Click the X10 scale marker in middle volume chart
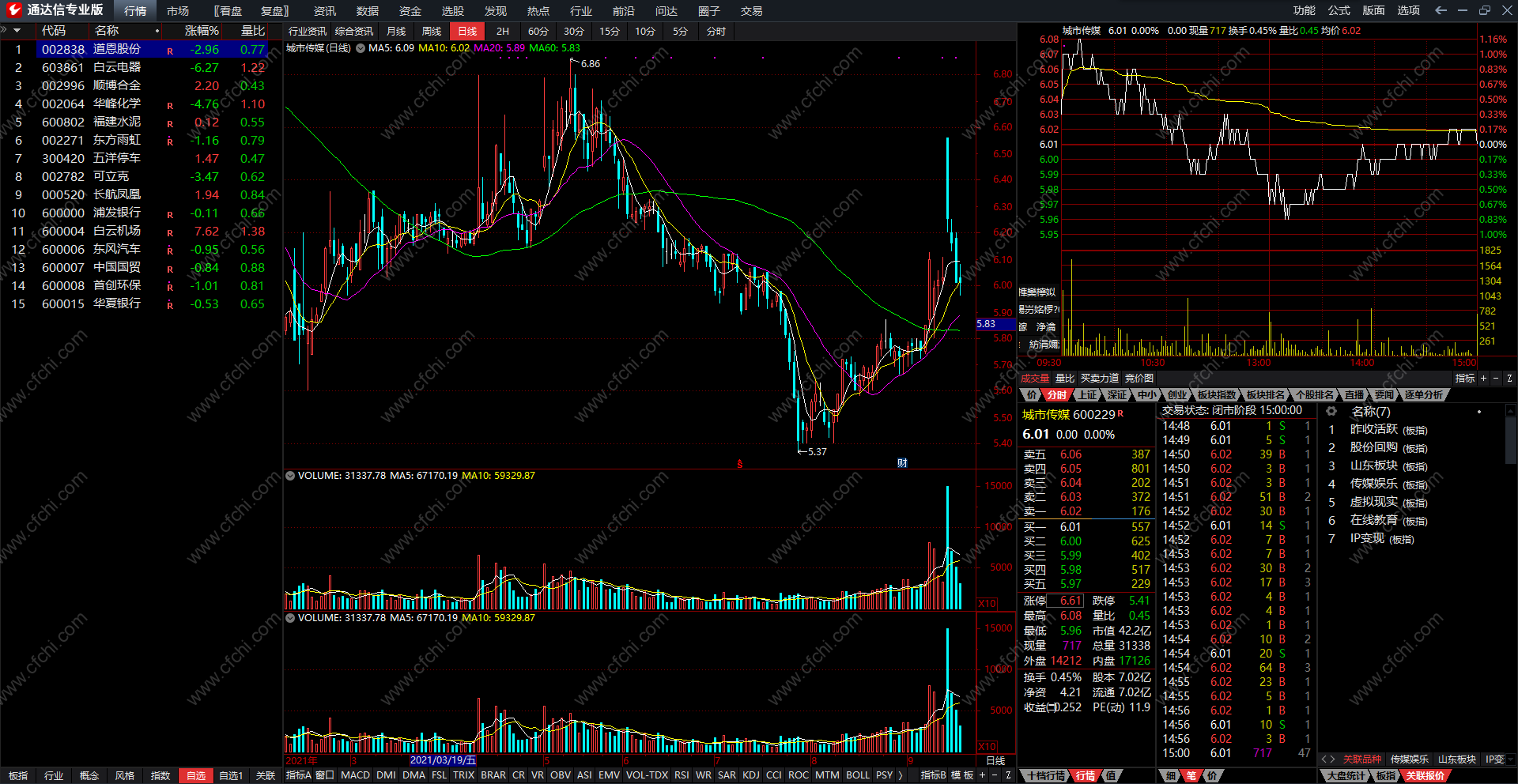1518x784 pixels. [x=987, y=603]
